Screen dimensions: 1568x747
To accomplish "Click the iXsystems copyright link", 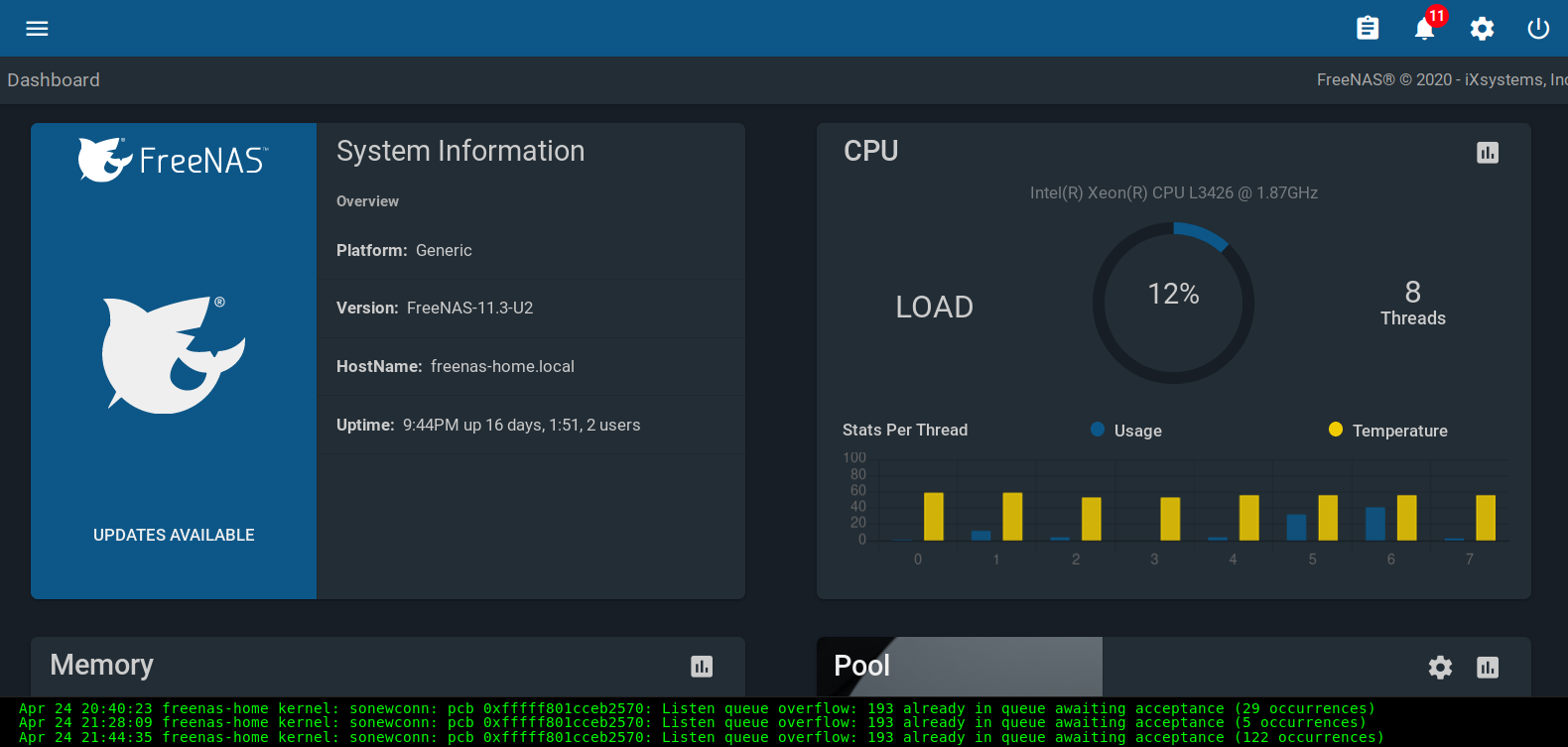I will click(x=1442, y=80).
